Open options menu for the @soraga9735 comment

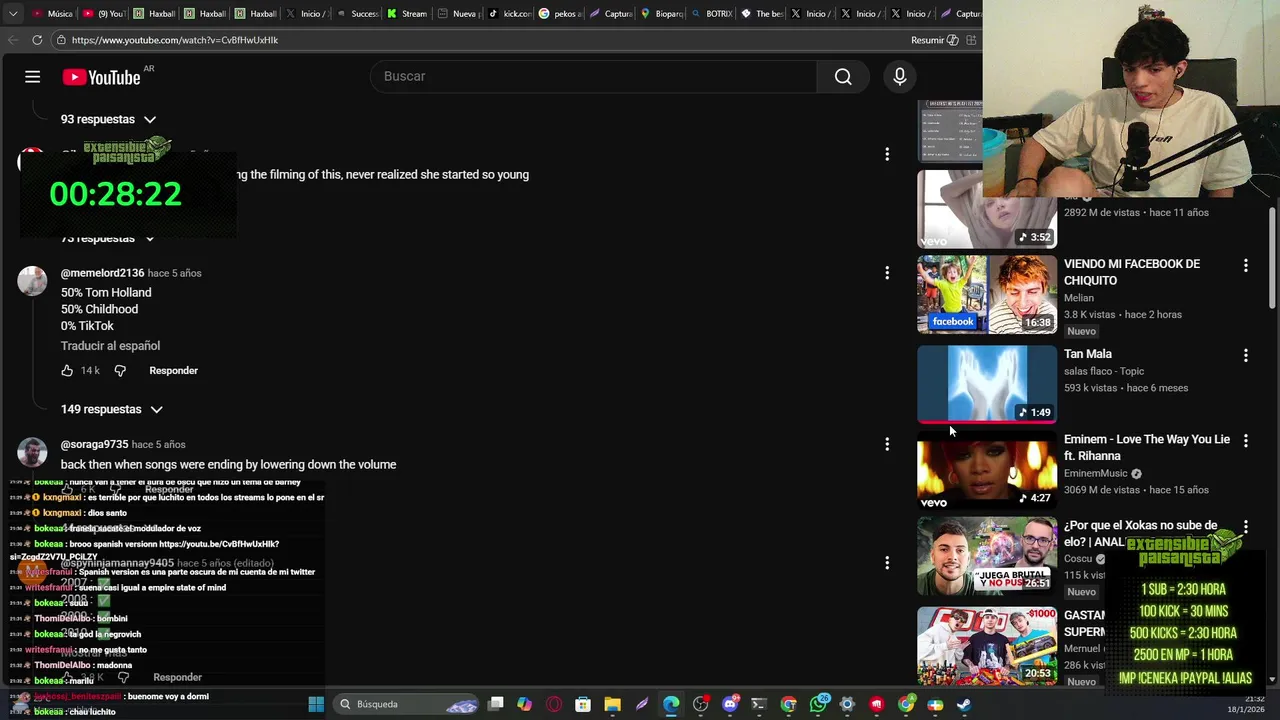(x=886, y=444)
